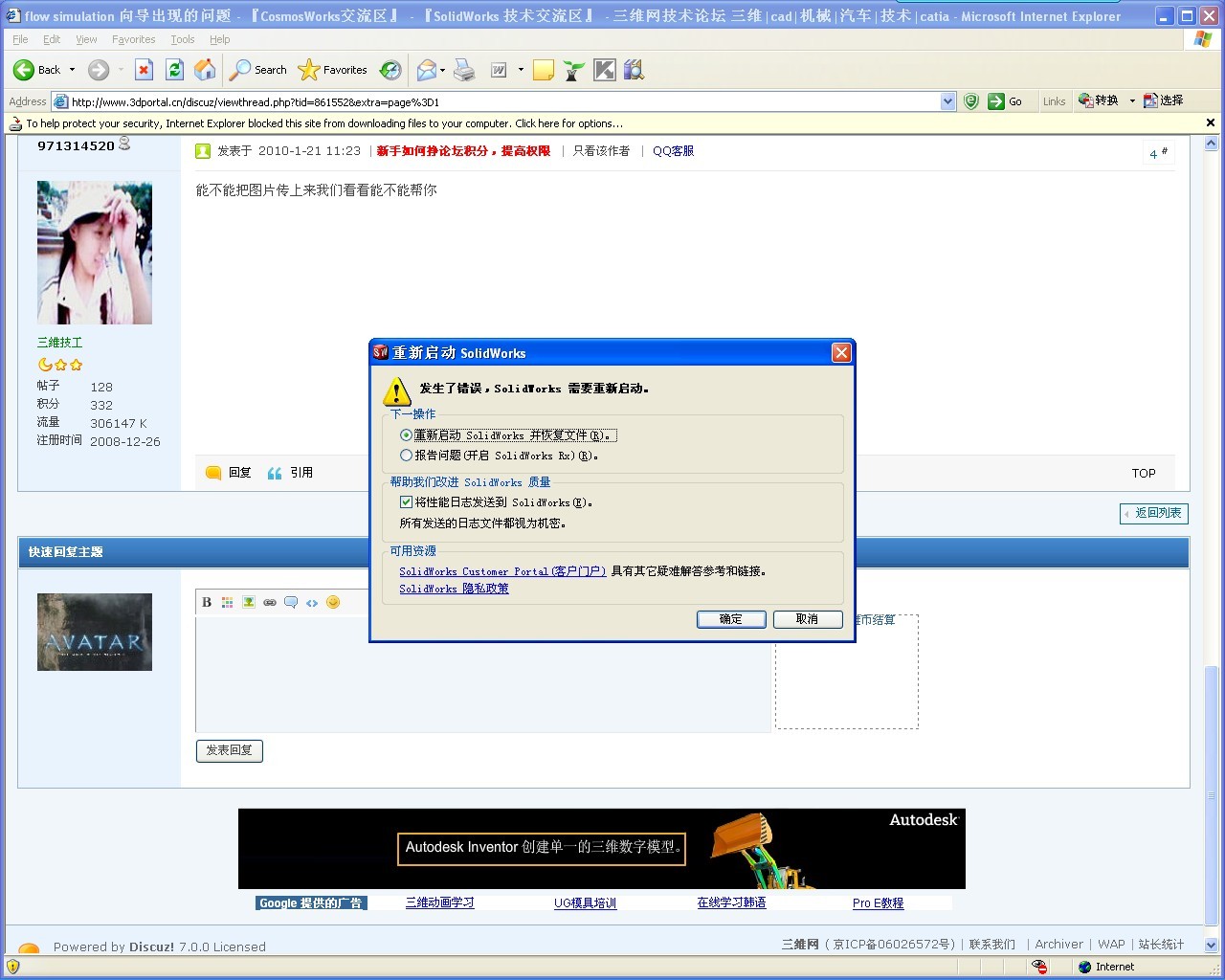This screenshot has height=980, width=1225.
Task: Click the Favorites star toolbar button
Action: [333, 70]
